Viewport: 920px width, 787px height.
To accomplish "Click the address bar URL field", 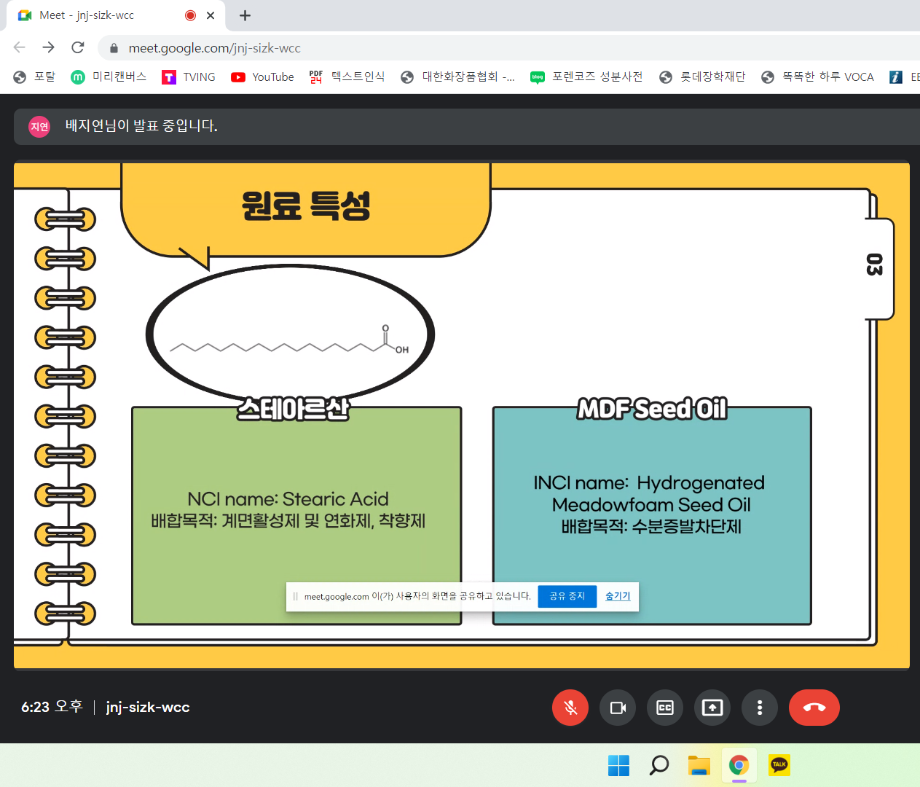I will 400,47.
